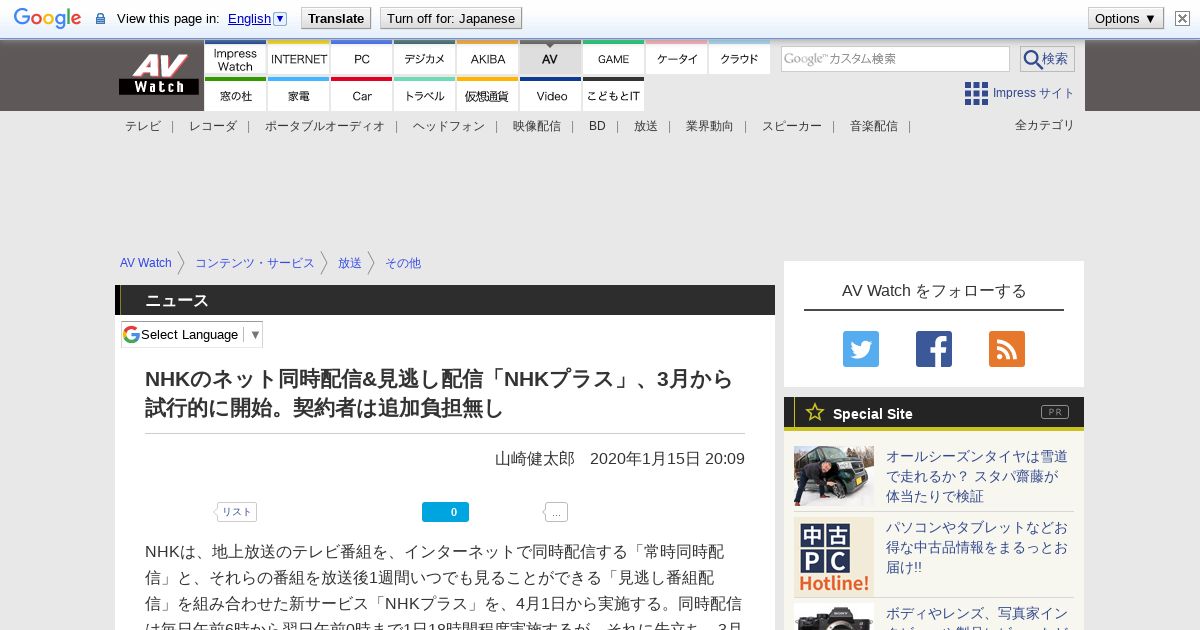
Task: Open the Select Language dropdown
Action: (x=192, y=334)
